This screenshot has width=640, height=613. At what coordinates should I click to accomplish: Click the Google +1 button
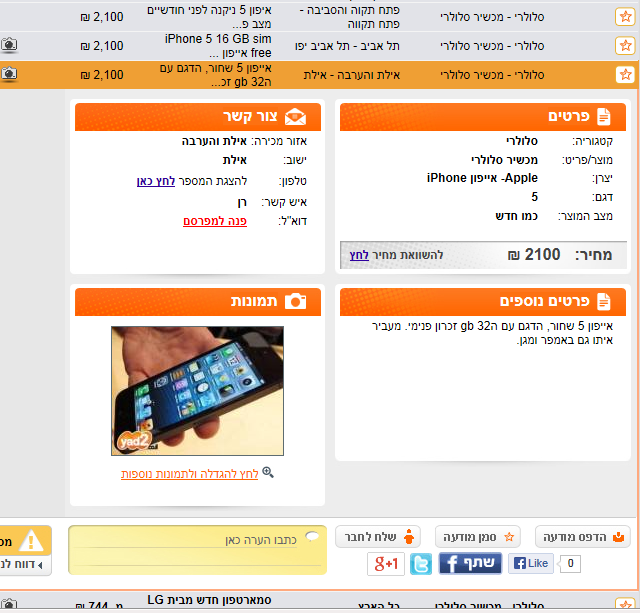click(x=386, y=564)
